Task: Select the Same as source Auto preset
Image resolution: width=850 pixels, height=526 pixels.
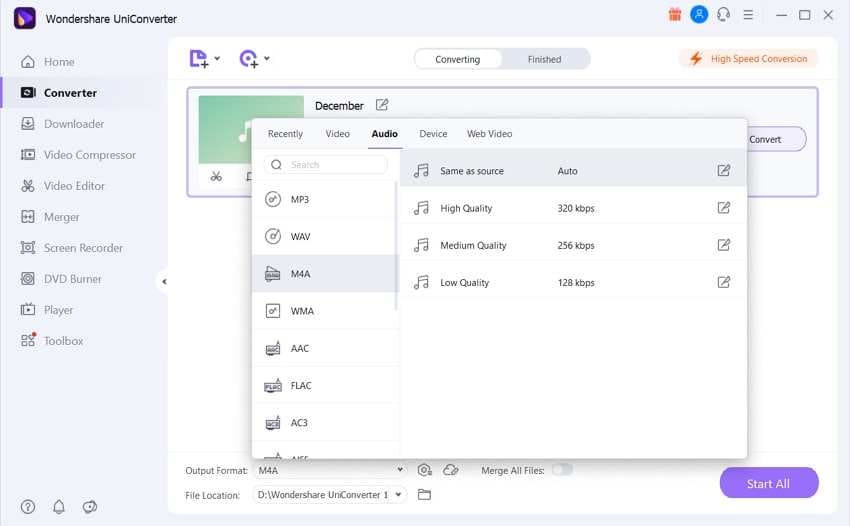Action: (x=573, y=171)
